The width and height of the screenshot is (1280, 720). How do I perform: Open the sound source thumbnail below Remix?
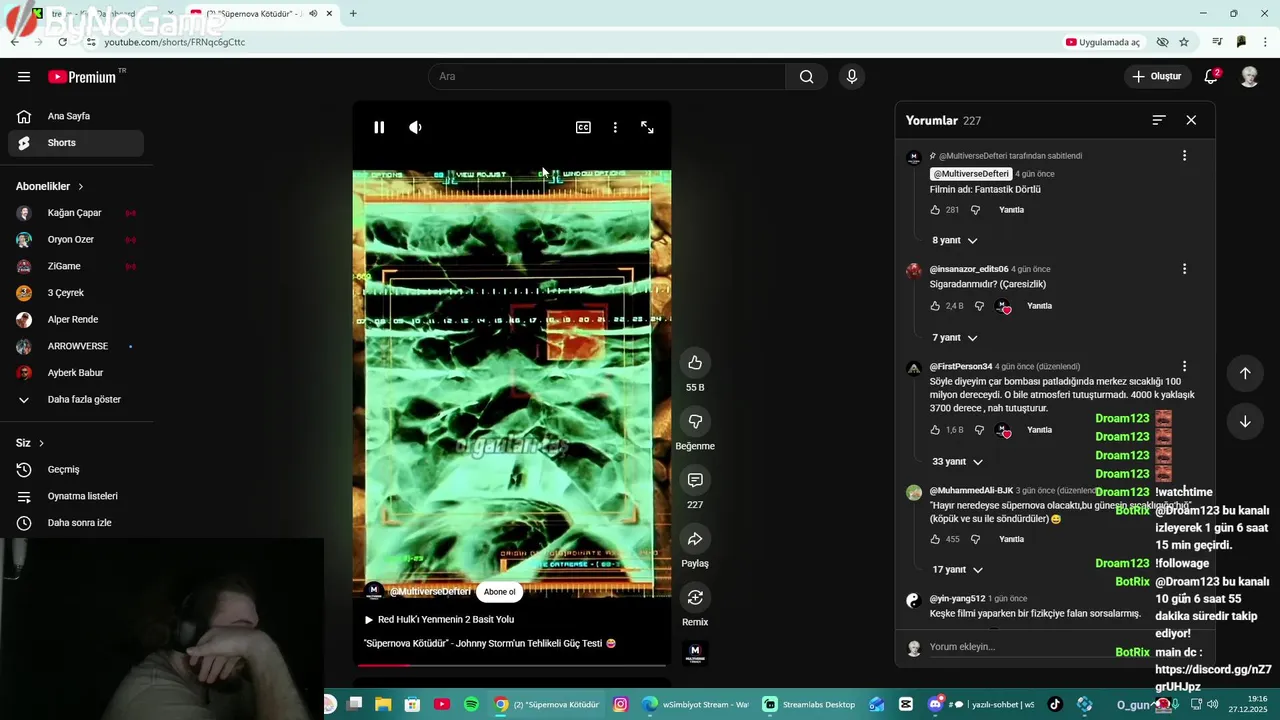(695, 654)
